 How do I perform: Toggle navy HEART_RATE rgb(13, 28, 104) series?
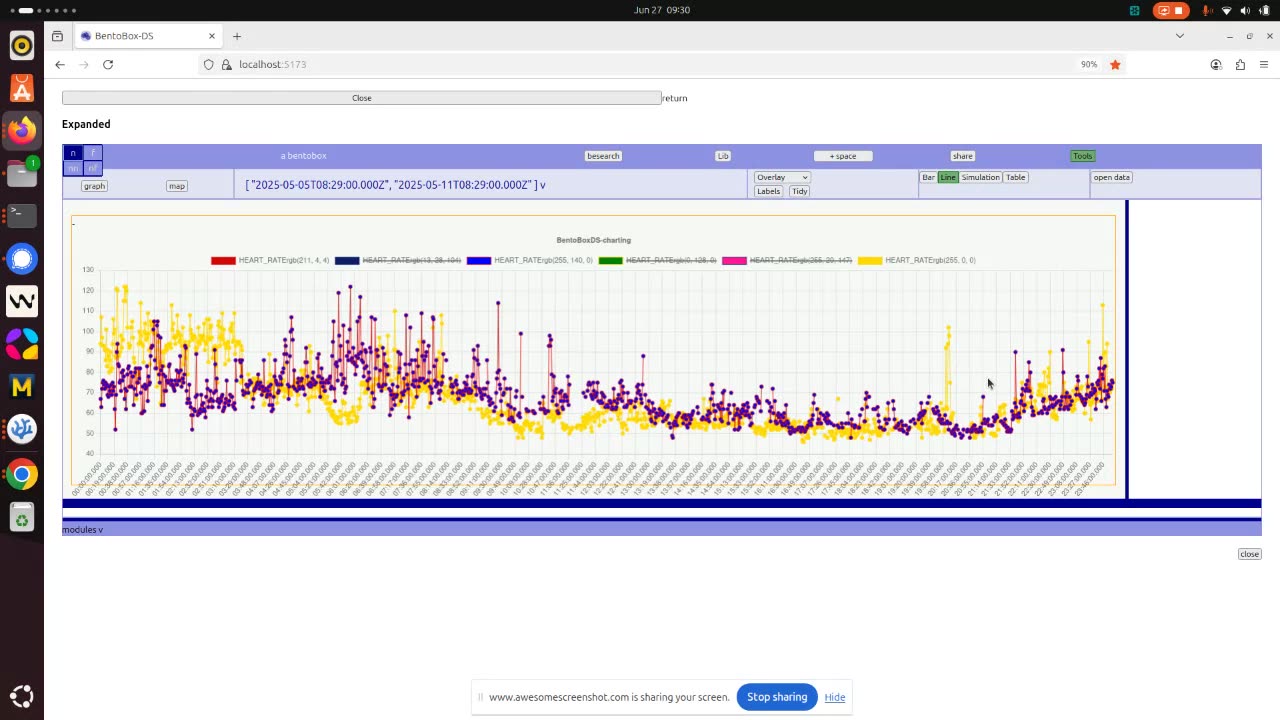click(398, 260)
